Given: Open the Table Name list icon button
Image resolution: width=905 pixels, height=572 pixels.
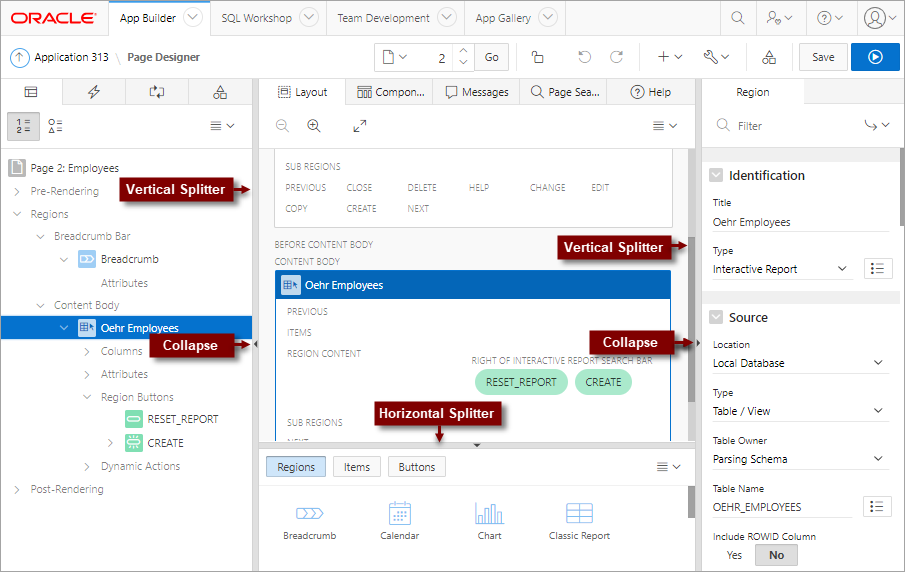Looking at the screenshot, I should click(877, 506).
